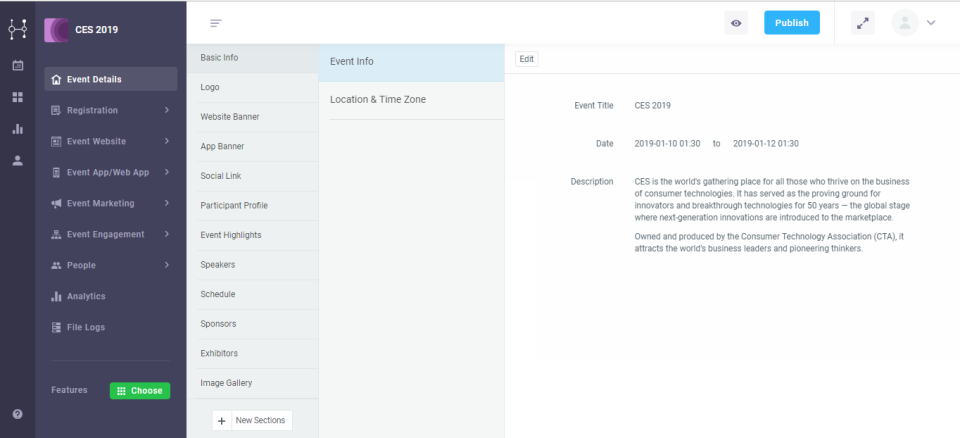
Task: Click the green Choose features button
Action: click(140, 391)
